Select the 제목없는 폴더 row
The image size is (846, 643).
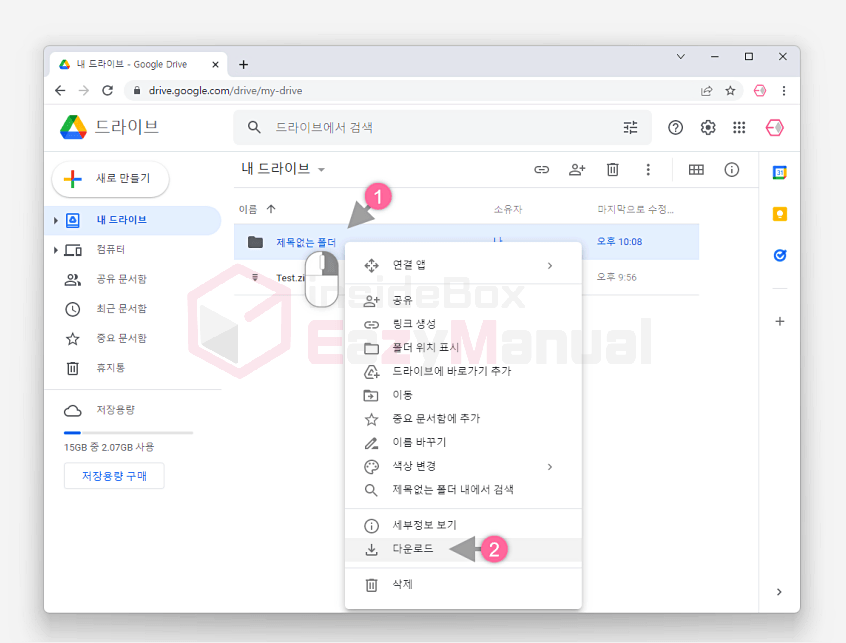[466, 242]
